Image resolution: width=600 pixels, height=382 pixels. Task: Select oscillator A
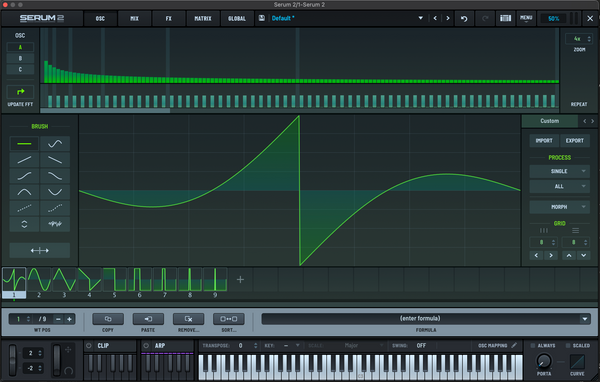point(20,47)
